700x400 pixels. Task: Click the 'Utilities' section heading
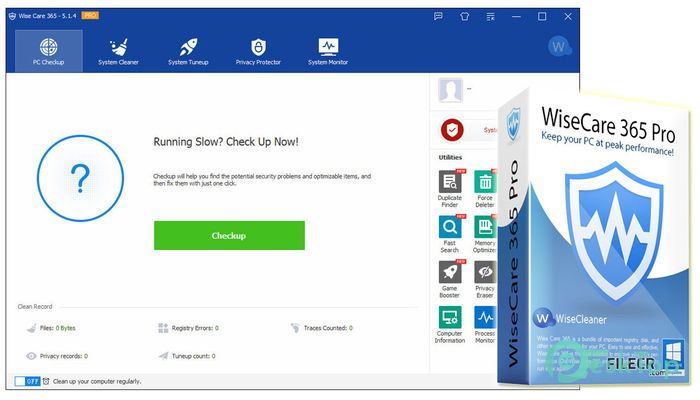pyautogui.click(x=450, y=157)
